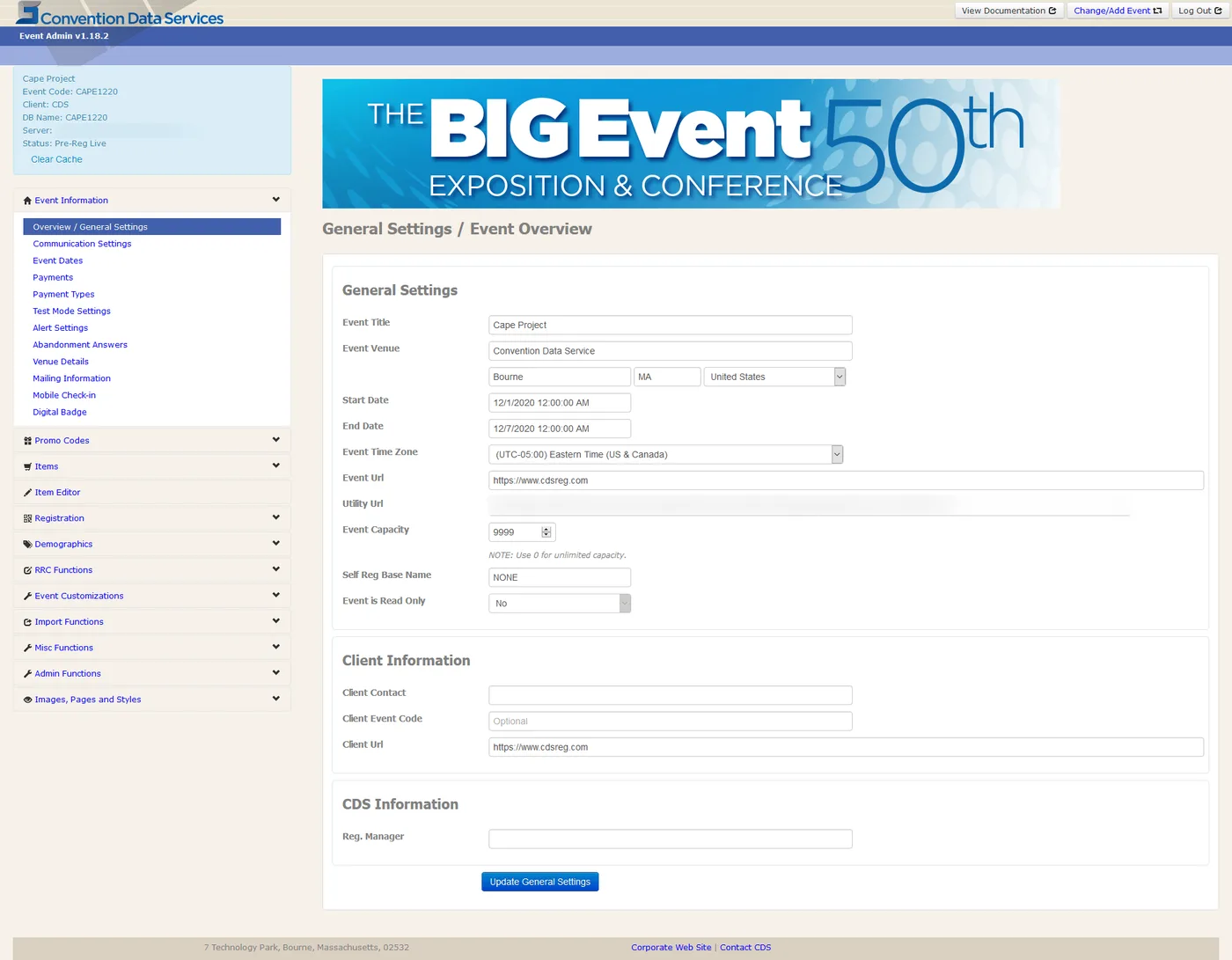Click the Convention Data Services logo
1232x960 pixels.
[120, 15]
